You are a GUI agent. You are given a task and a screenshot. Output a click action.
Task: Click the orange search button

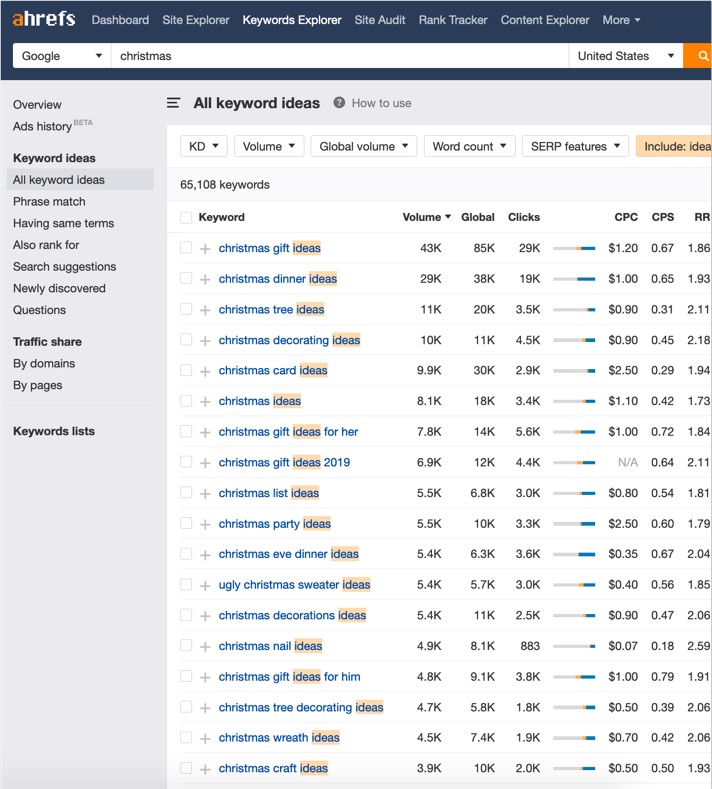(698, 56)
